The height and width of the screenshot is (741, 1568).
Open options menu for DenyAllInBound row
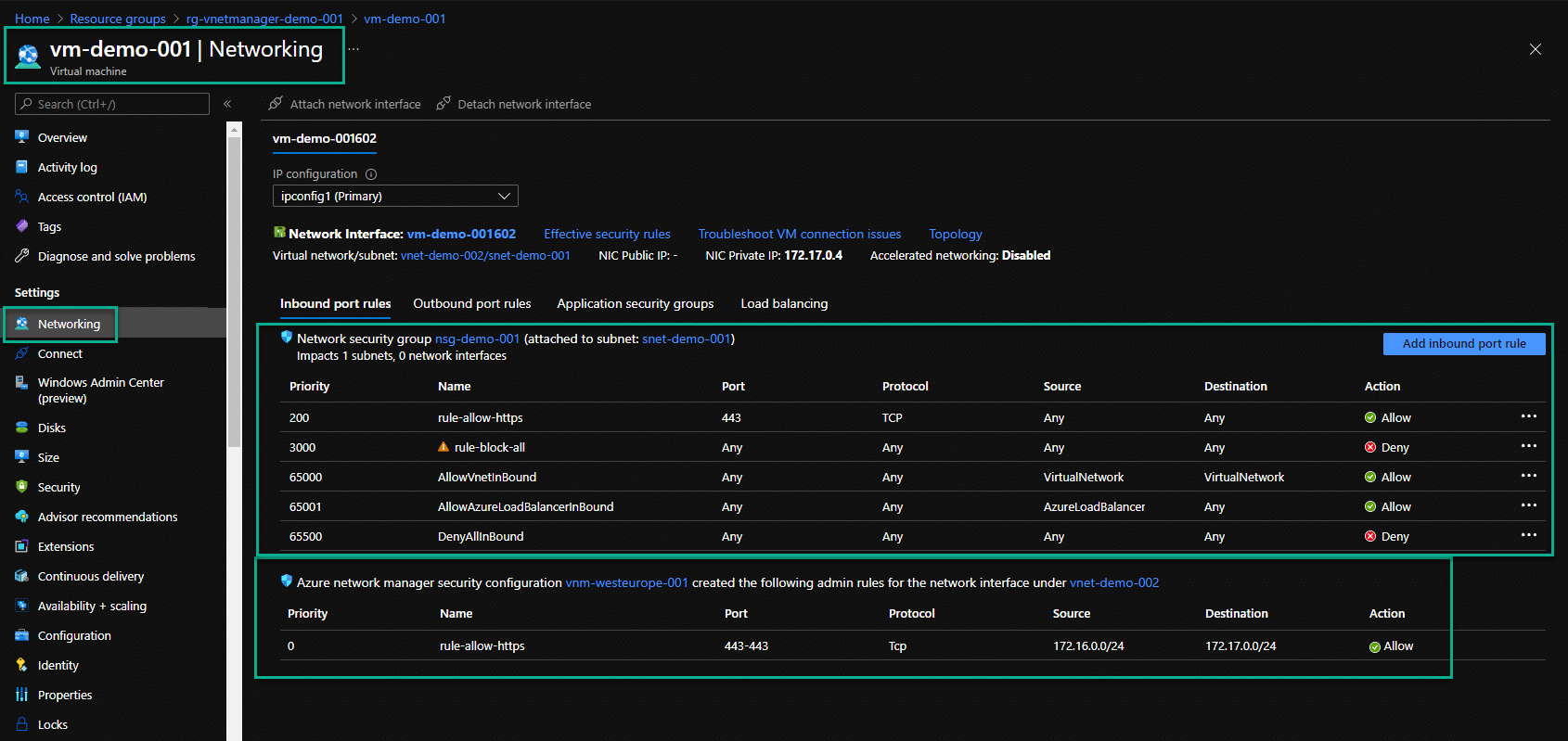click(1529, 535)
